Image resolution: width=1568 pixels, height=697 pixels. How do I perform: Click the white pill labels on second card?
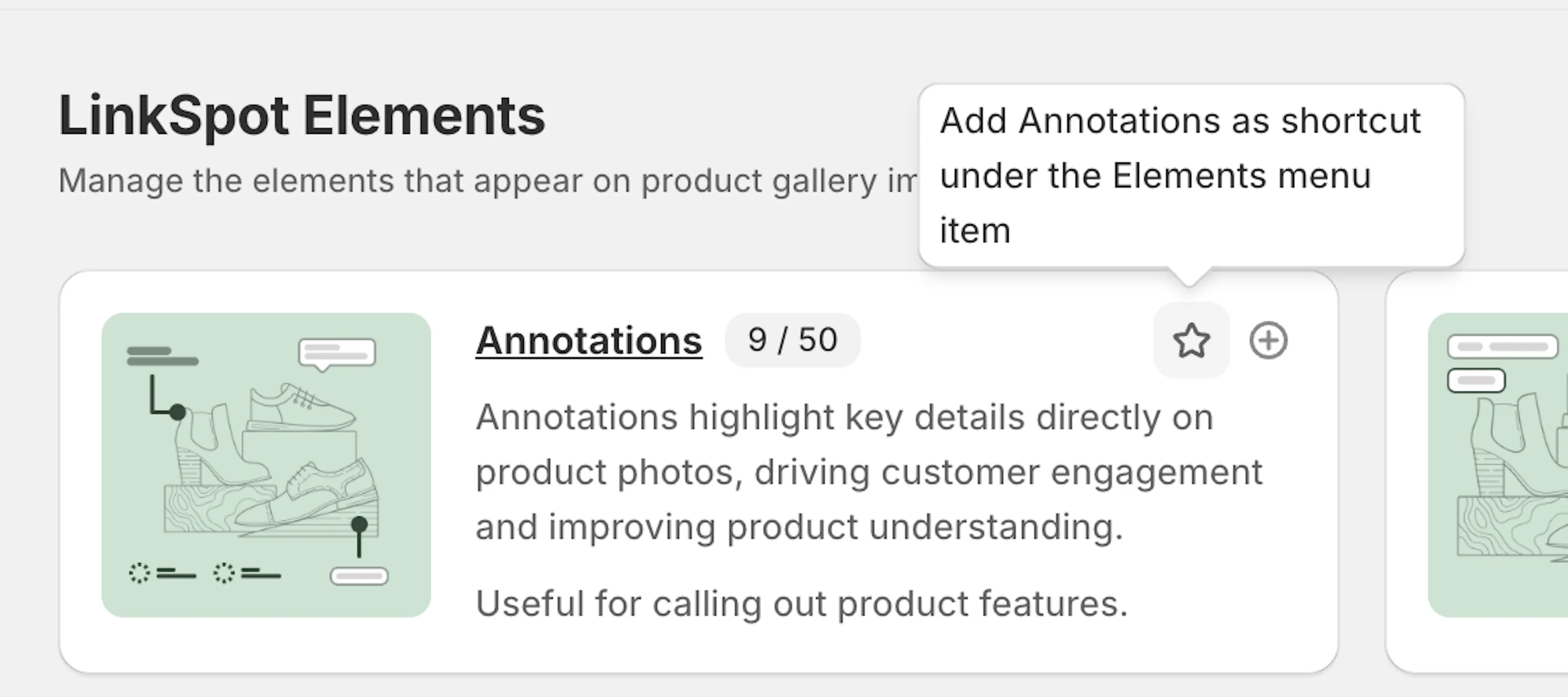pyautogui.click(x=1502, y=362)
